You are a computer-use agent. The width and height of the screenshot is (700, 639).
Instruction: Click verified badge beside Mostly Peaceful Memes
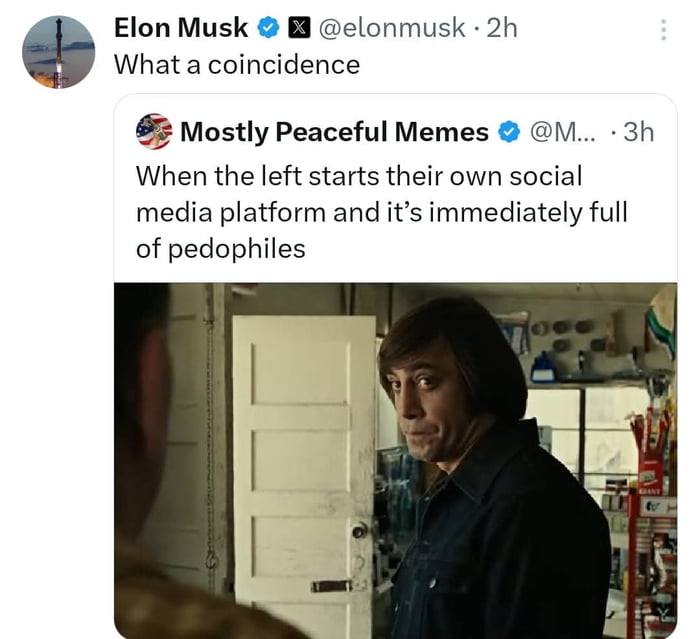click(x=508, y=132)
